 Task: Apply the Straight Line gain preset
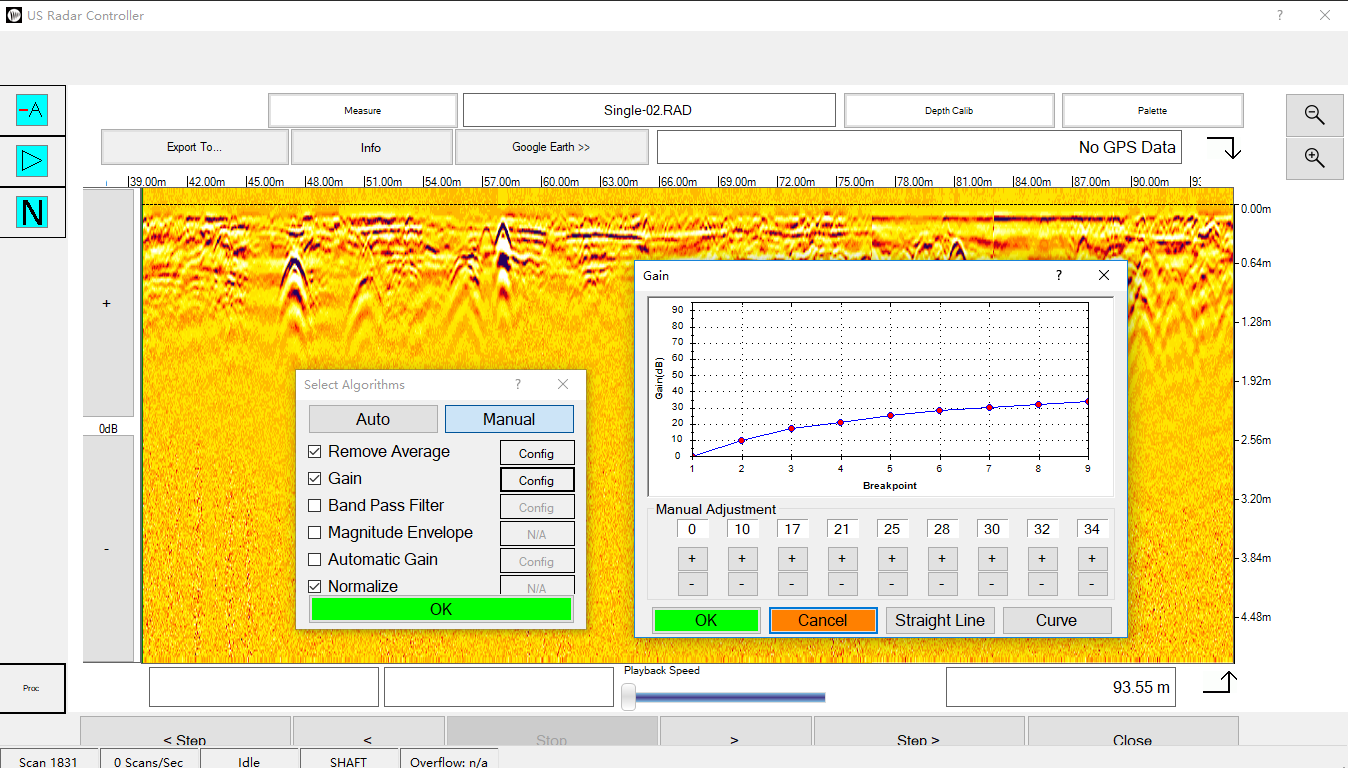pyautogui.click(x=939, y=620)
